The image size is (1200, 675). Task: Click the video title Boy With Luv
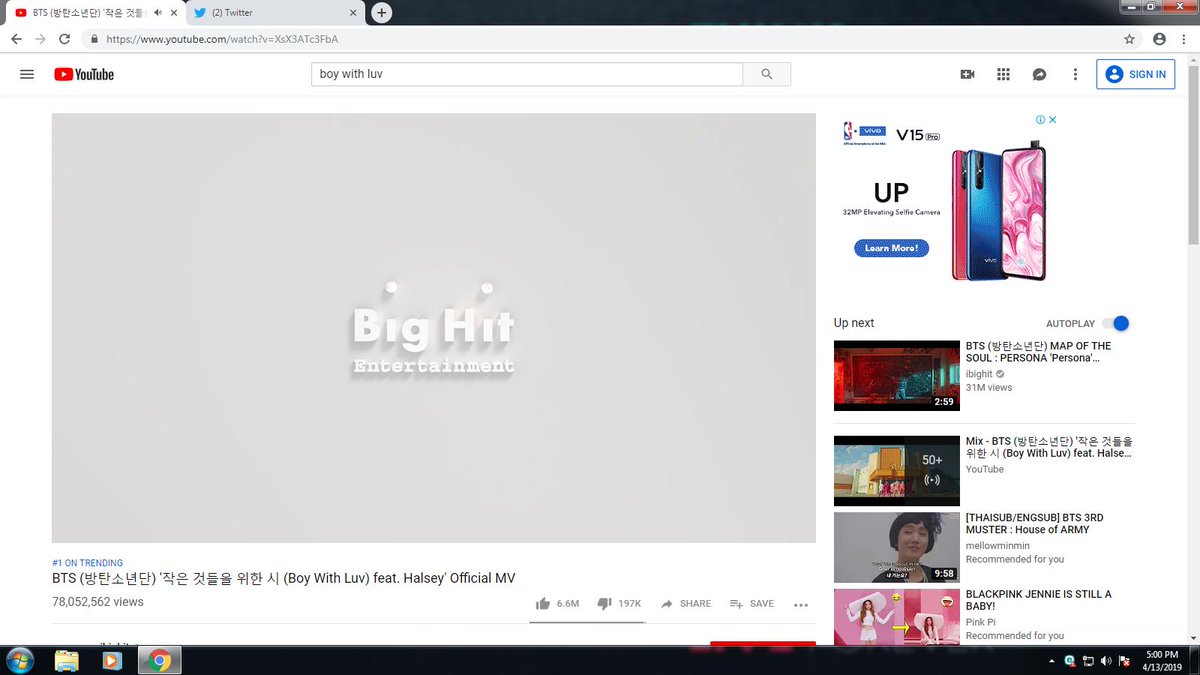(x=284, y=578)
